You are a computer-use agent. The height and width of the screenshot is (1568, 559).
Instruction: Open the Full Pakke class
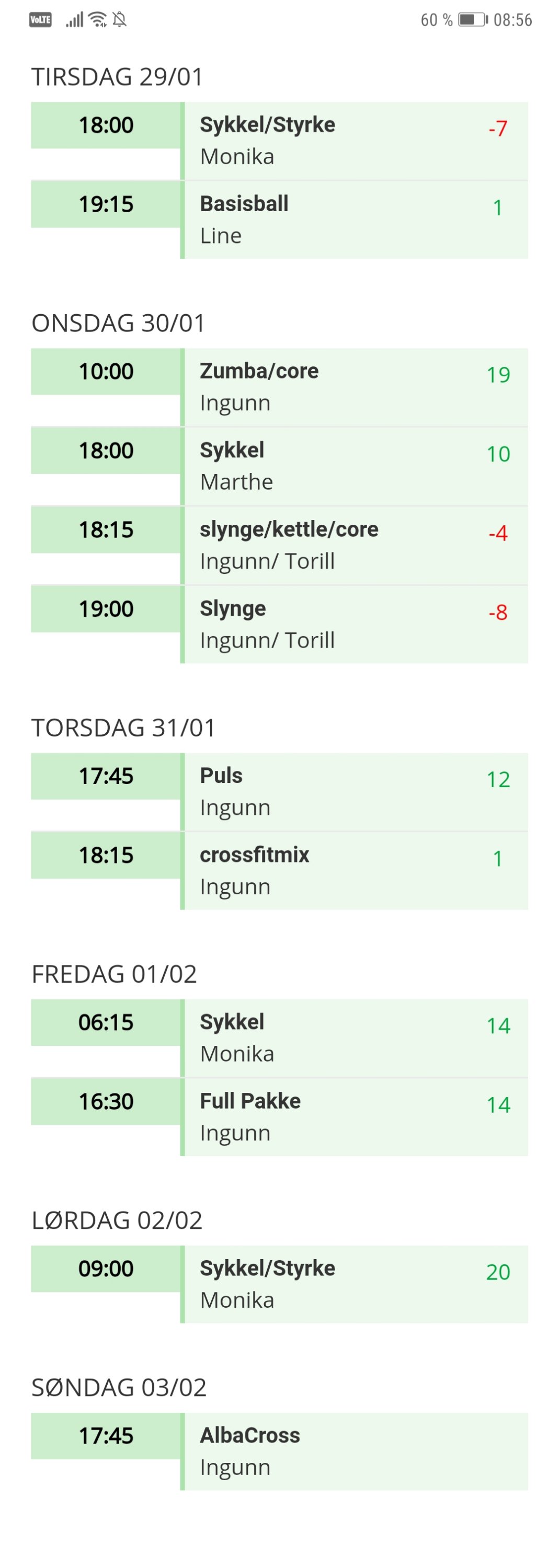pyautogui.click(x=341, y=1117)
